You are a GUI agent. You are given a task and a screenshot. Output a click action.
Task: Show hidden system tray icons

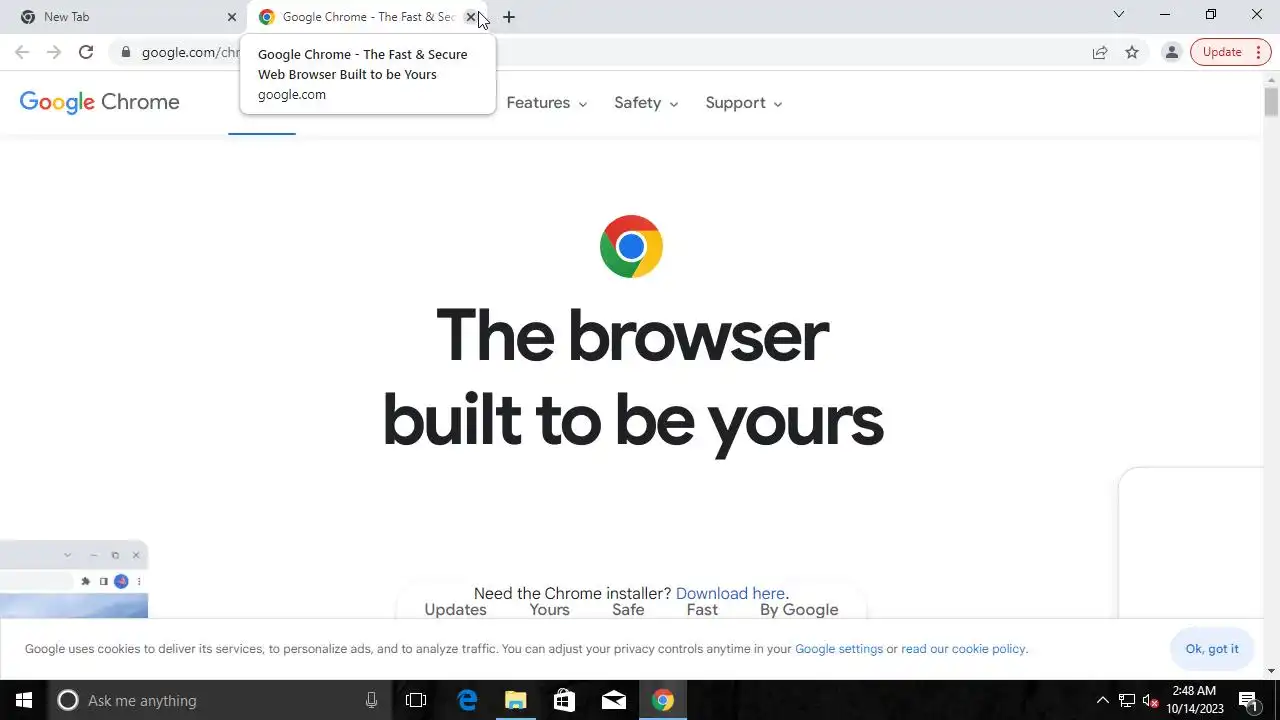1103,700
